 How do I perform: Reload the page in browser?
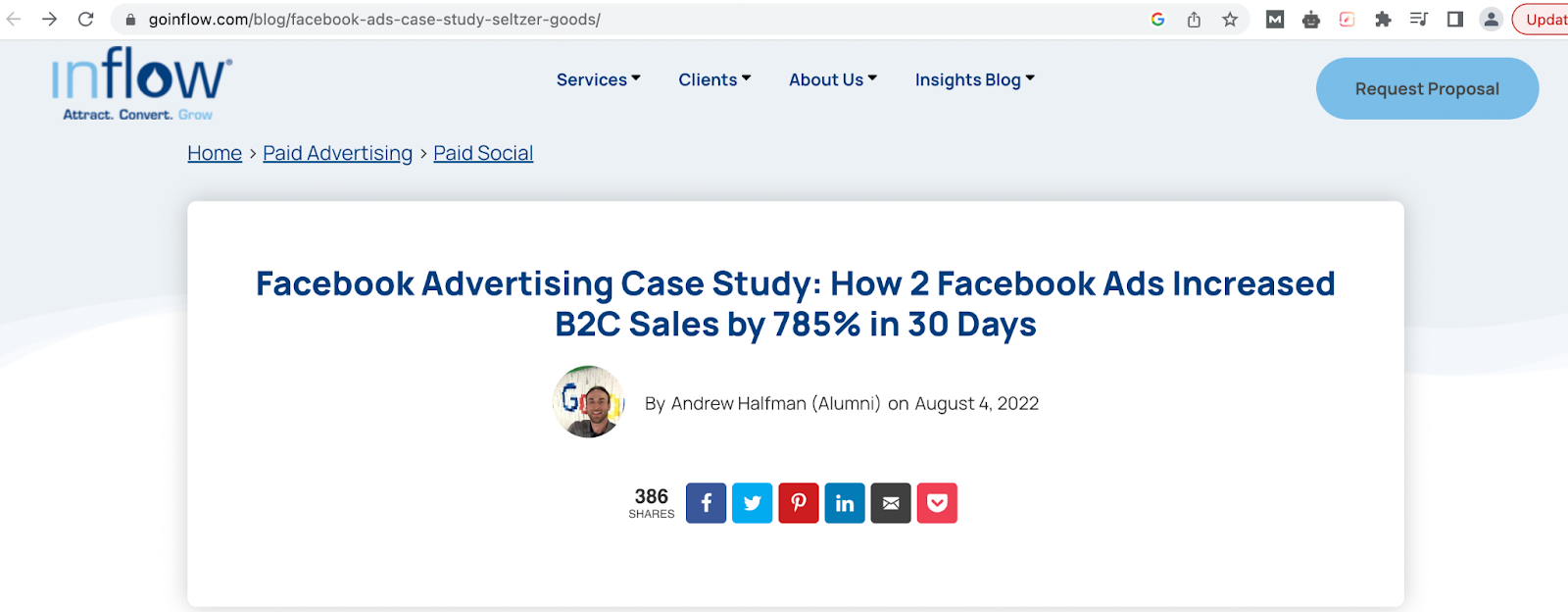pos(86,20)
